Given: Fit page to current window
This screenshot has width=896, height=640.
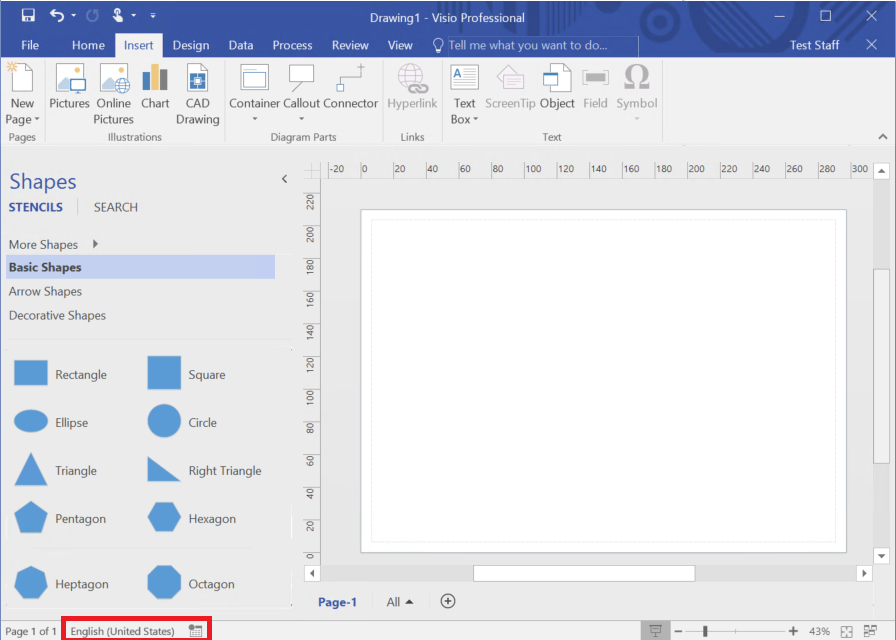Looking at the screenshot, I should tap(847, 631).
